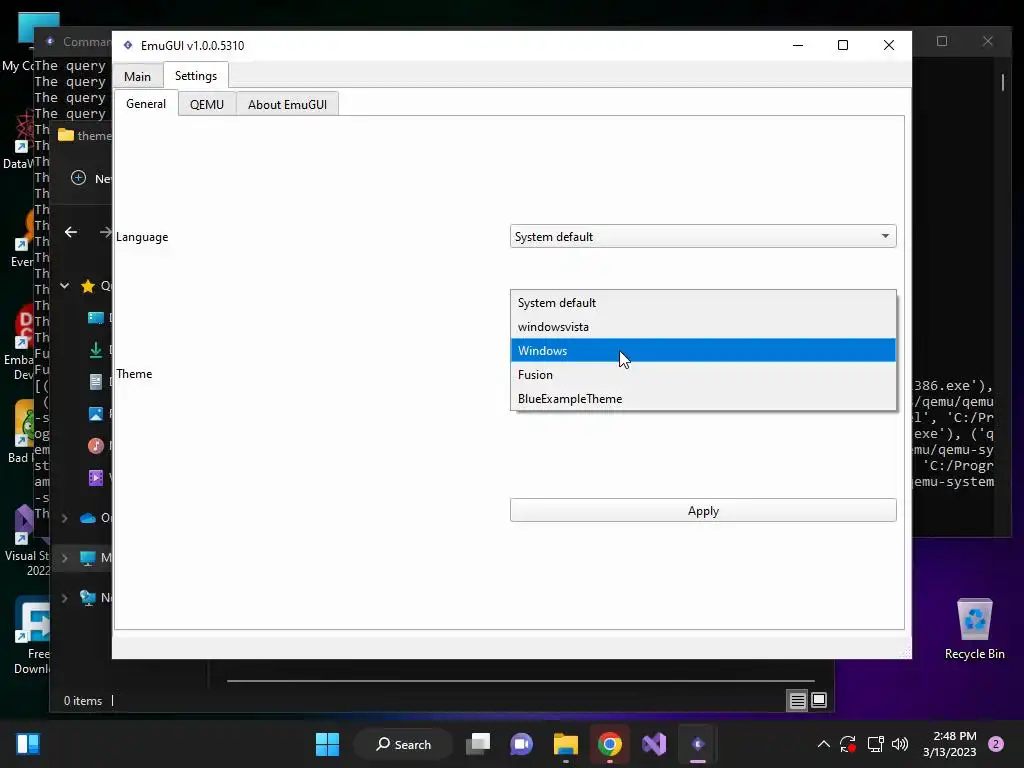Open Google Chrome from taskbar

click(x=609, y=744)
